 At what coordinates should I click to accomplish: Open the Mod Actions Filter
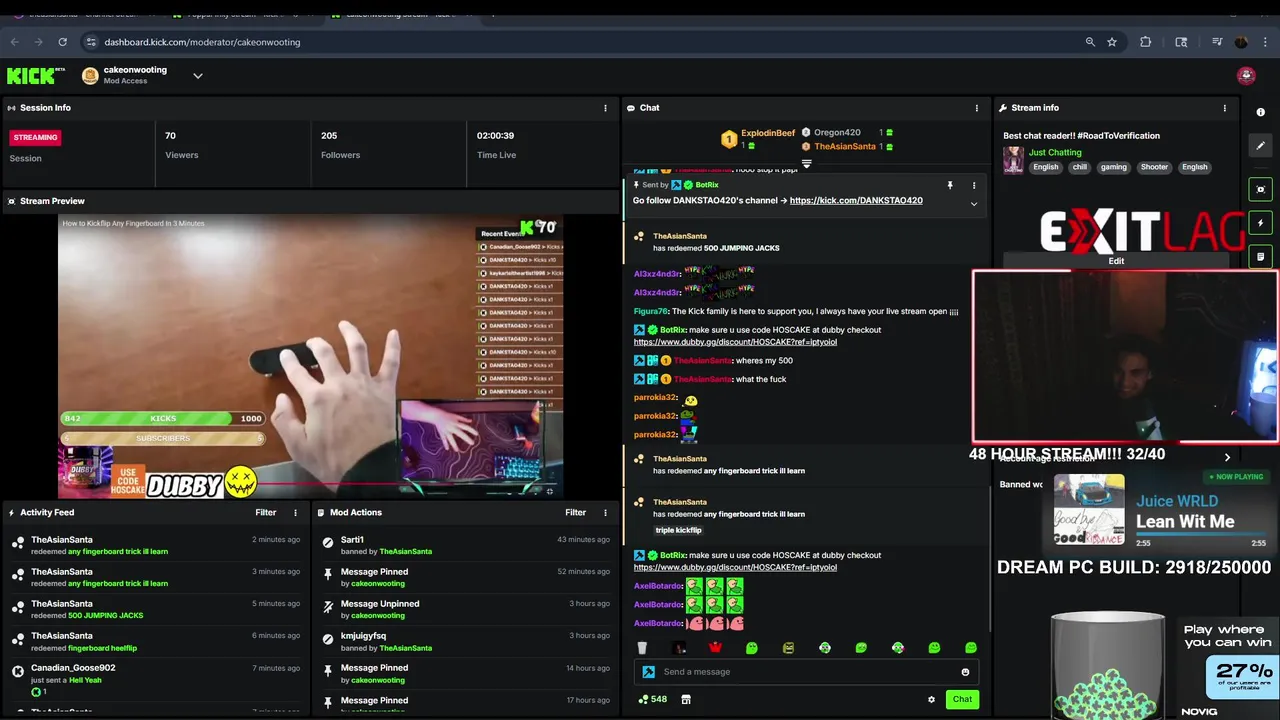click(575, 513)
